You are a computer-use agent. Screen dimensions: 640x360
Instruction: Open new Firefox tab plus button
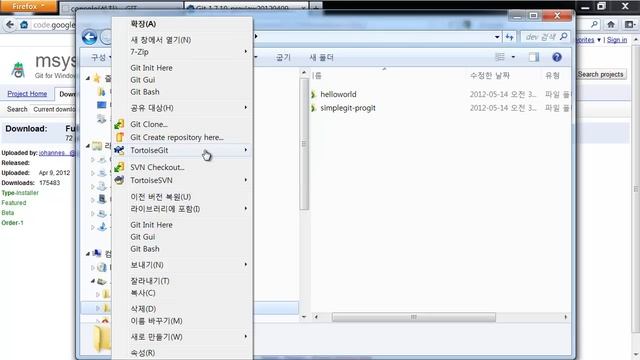tap(316, 8)
